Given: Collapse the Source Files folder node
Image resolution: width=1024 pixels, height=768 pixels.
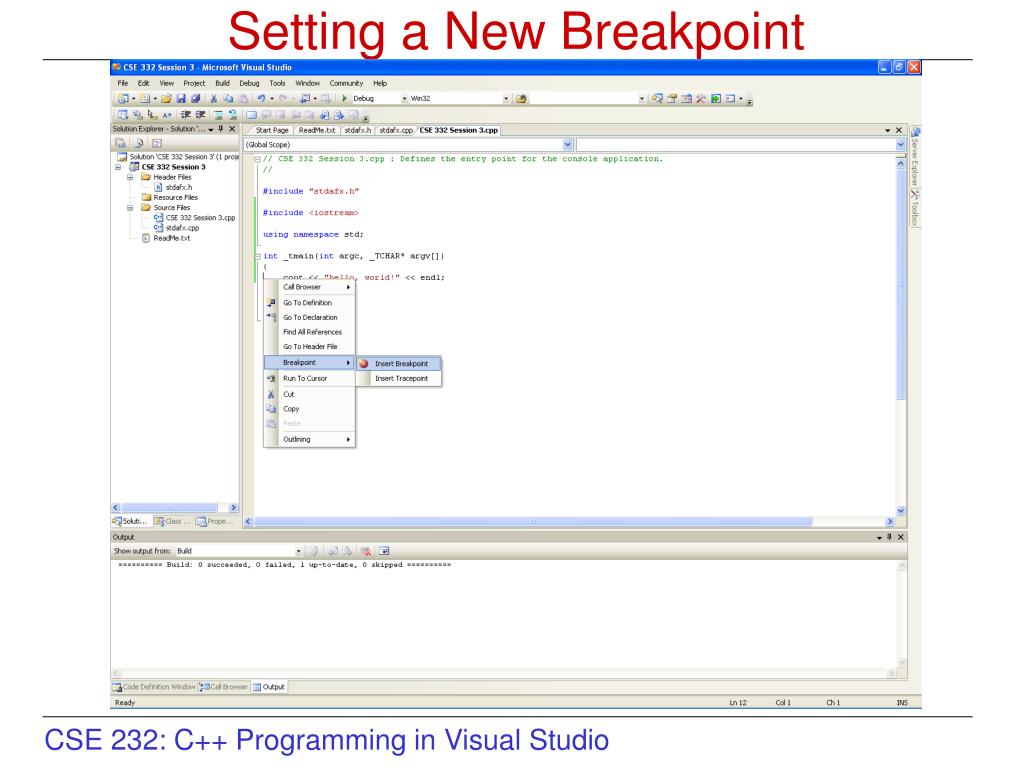Looking at the screenshot, I should tap(130, 208).
